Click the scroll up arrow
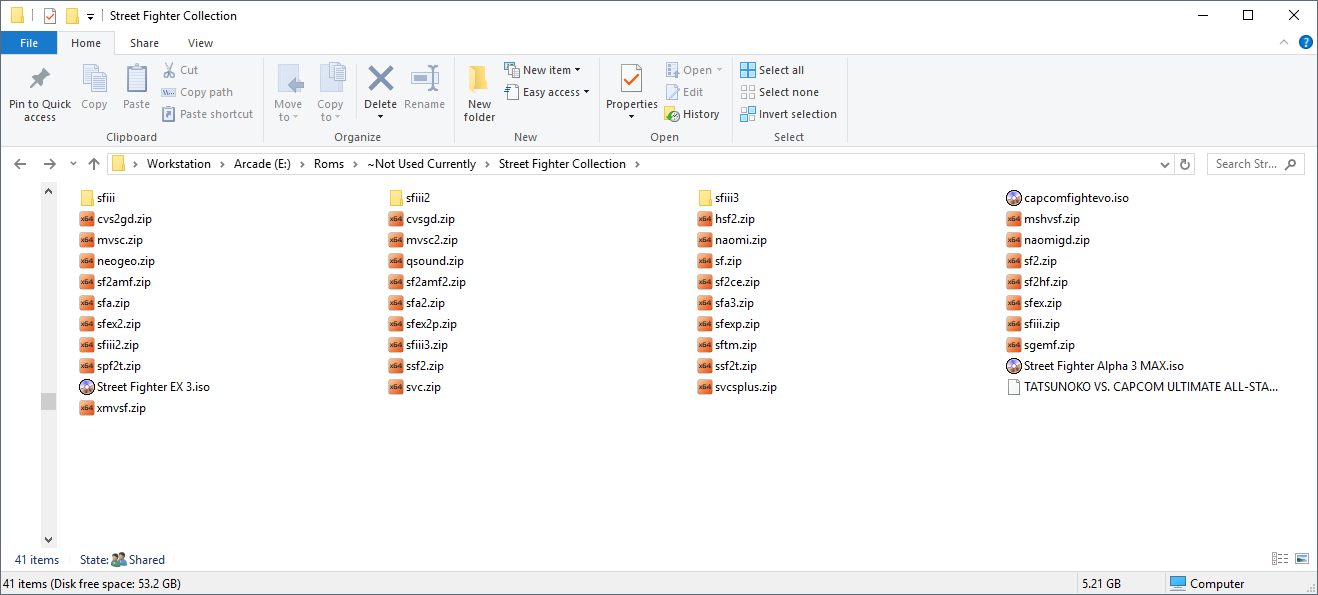 [x=48, y=190]
